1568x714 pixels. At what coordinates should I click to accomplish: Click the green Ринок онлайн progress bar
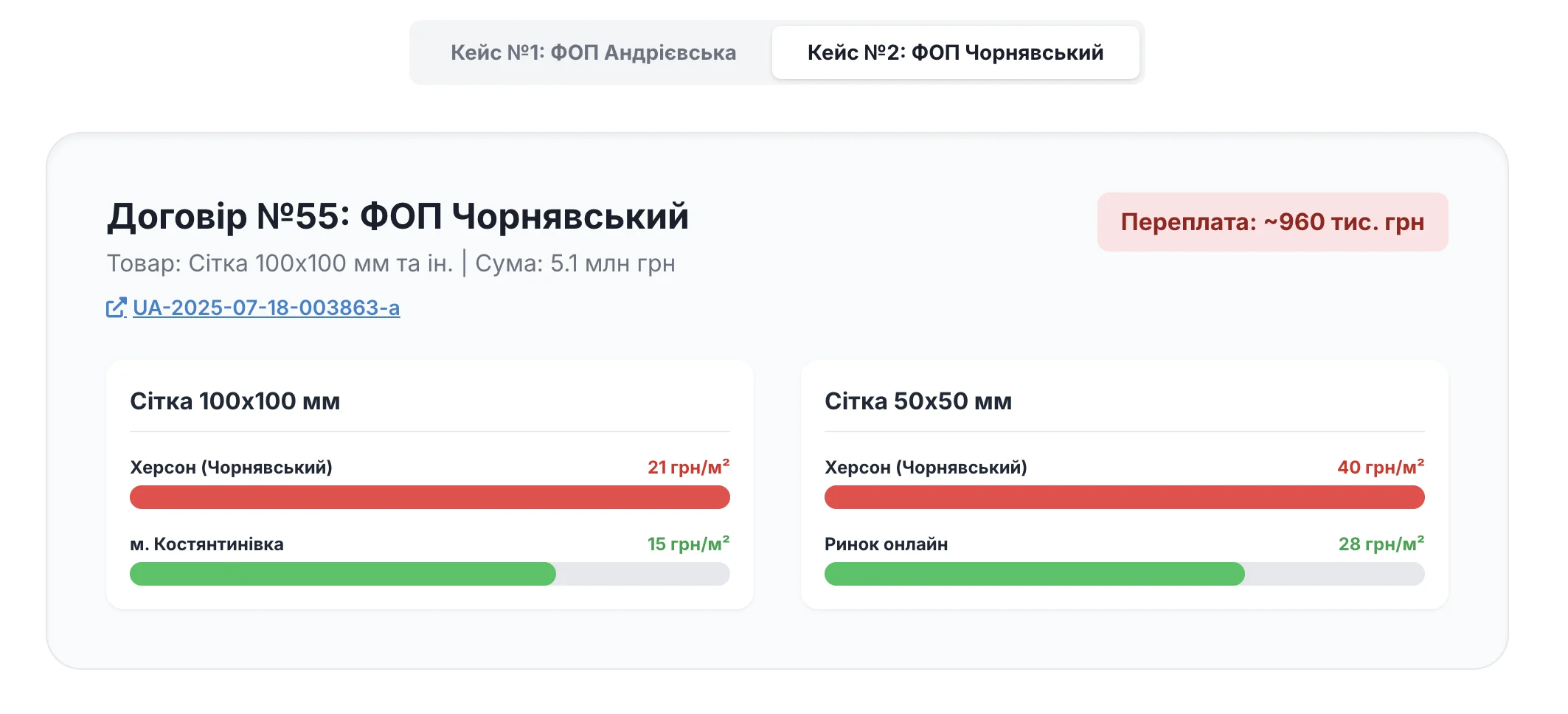[x=1034, y=574]
